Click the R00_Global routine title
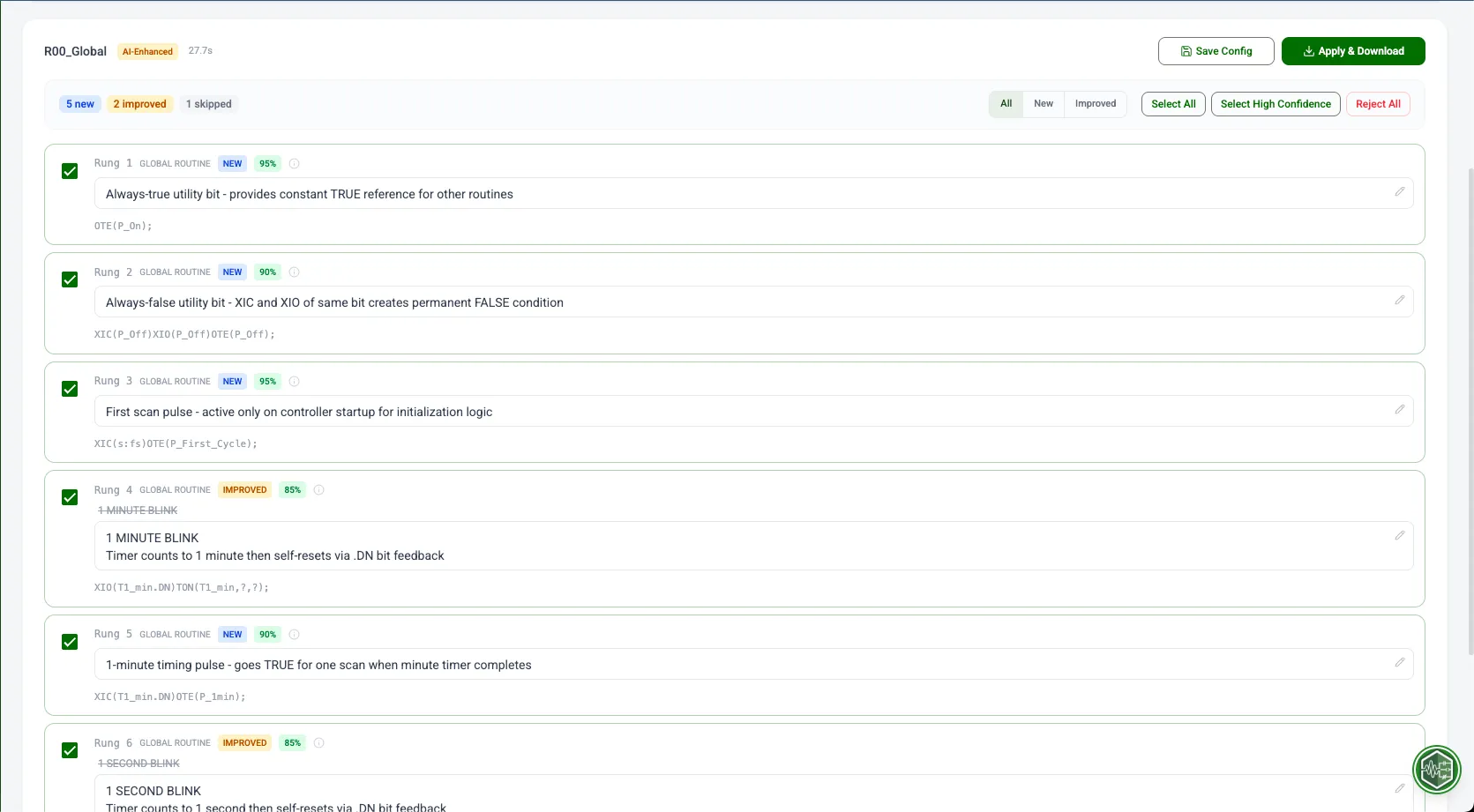Viewport: 1474px width, 812px height. 75,51
